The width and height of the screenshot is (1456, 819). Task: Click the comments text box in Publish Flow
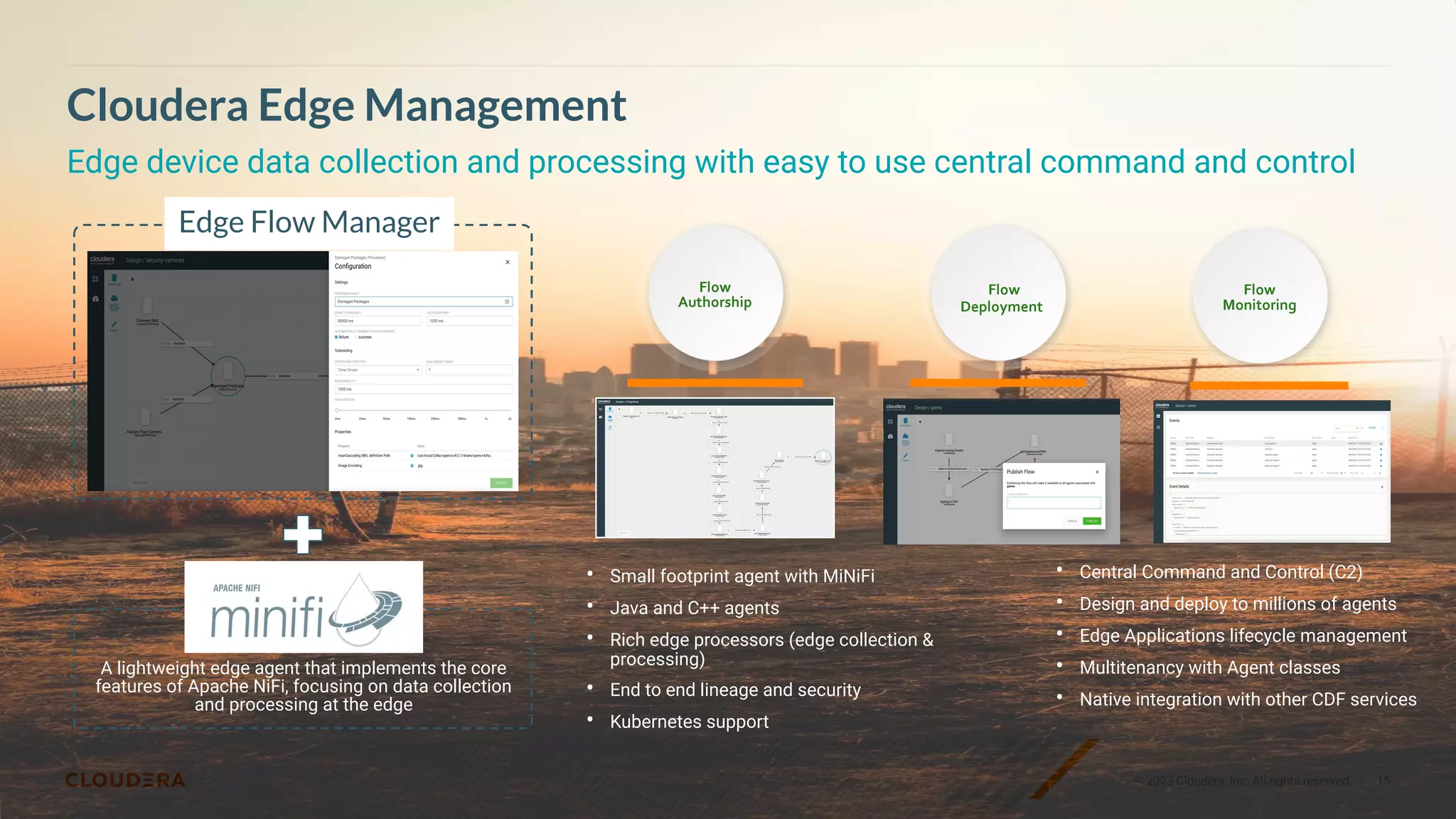coord(1054,503)
